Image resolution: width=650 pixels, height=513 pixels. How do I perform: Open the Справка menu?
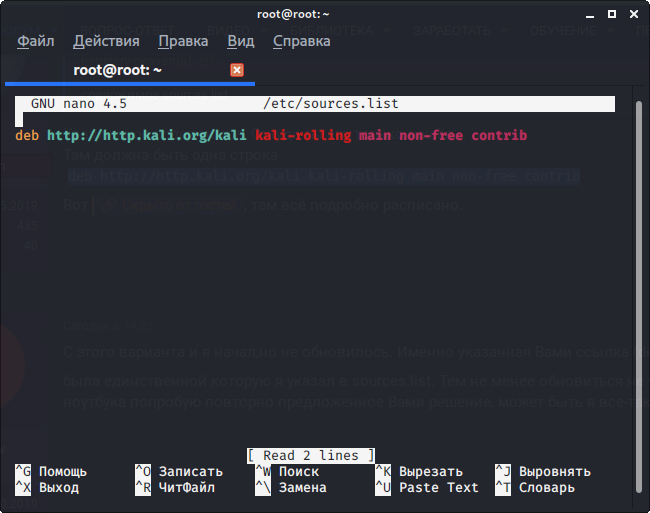301,41
